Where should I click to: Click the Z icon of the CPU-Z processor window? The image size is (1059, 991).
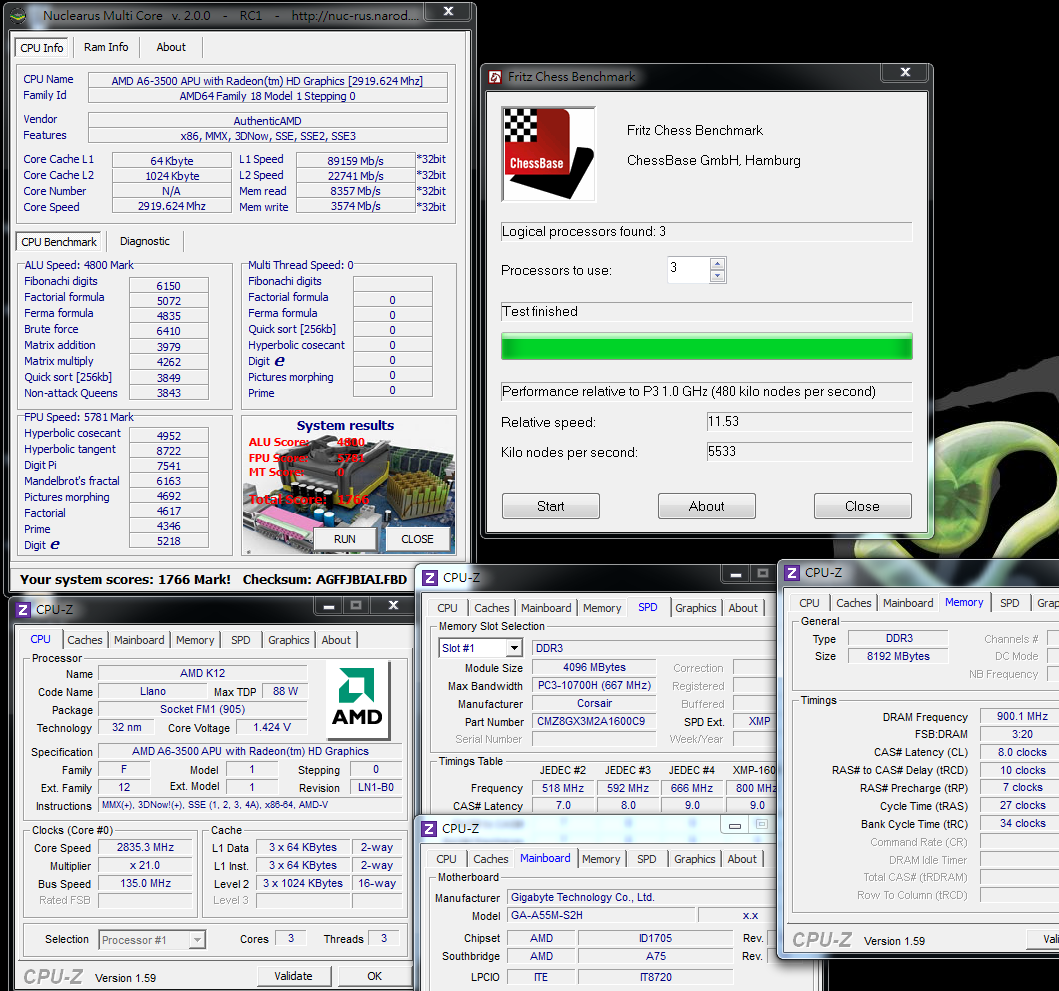coord(23,609)
